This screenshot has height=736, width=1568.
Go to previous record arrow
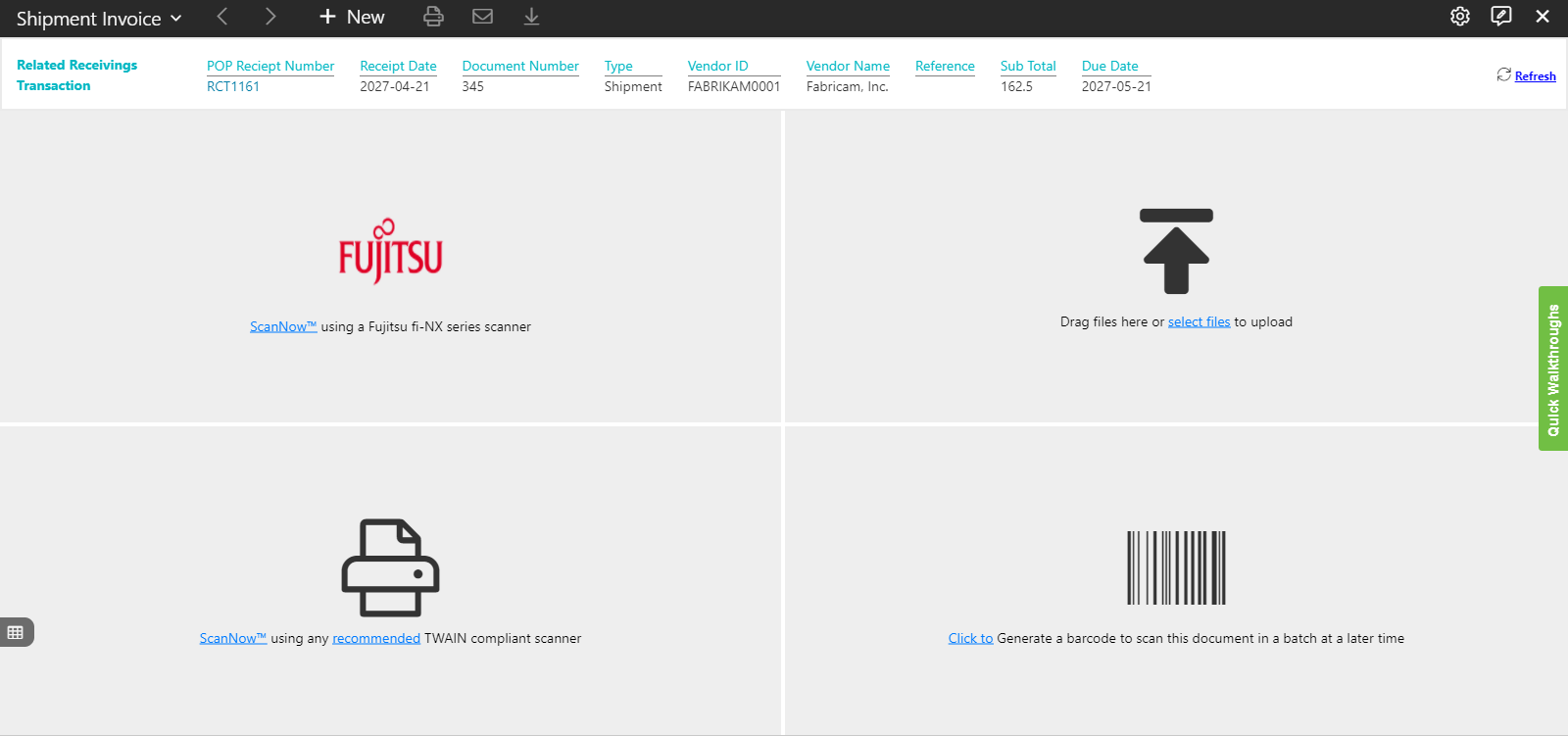[222, 17]
